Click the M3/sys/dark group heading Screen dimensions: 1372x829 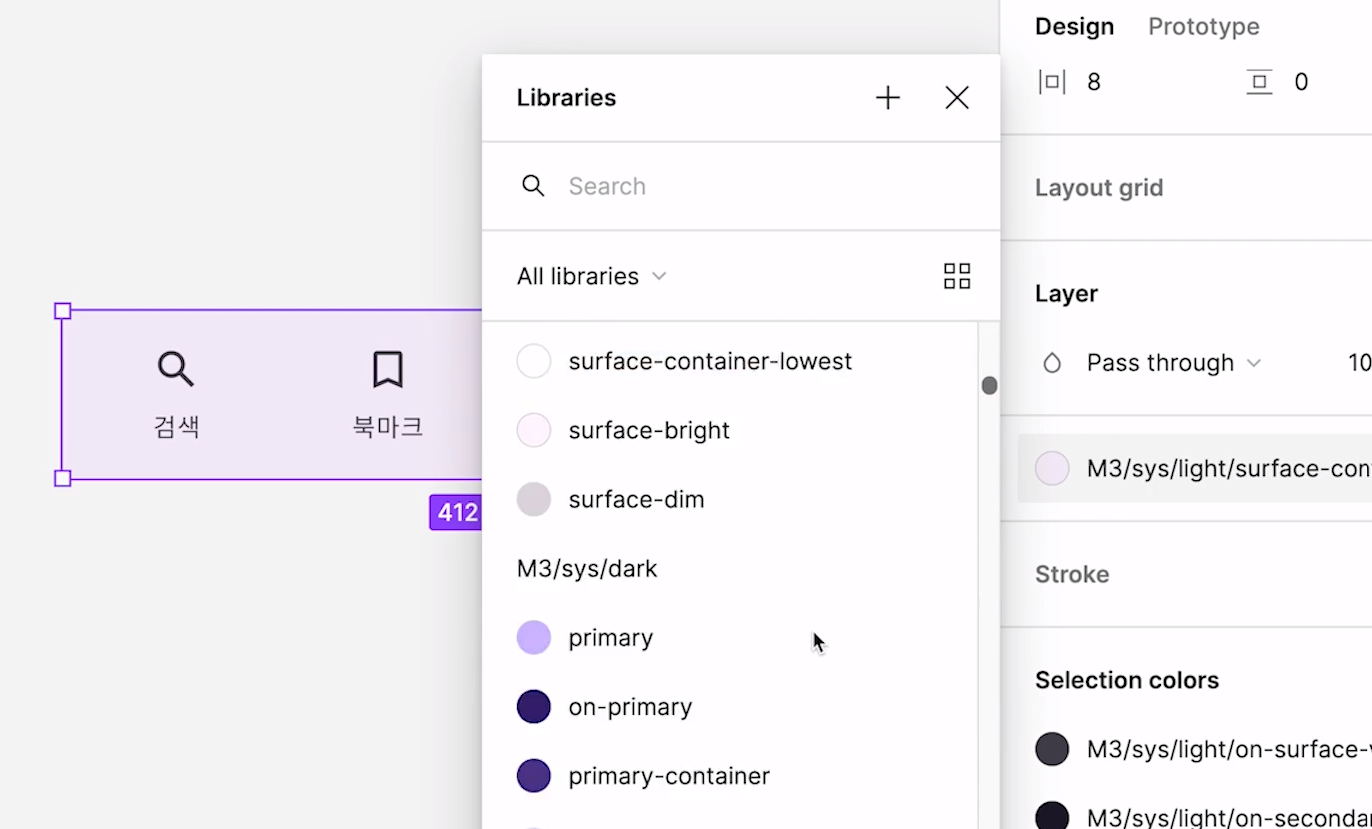587,569
